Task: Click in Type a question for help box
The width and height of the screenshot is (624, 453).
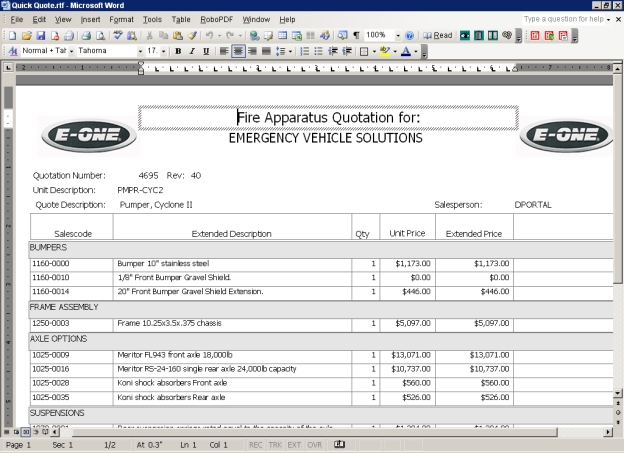Action: point(564,19)
